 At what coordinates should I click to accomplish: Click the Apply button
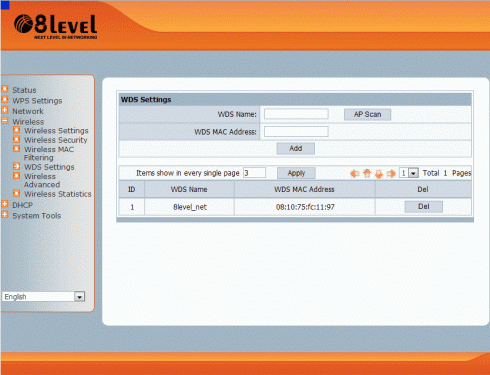[296, 173]
